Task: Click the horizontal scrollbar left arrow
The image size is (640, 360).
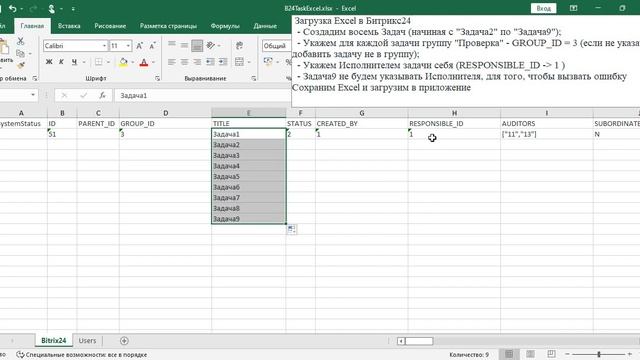Action: [x=401, y=341]
